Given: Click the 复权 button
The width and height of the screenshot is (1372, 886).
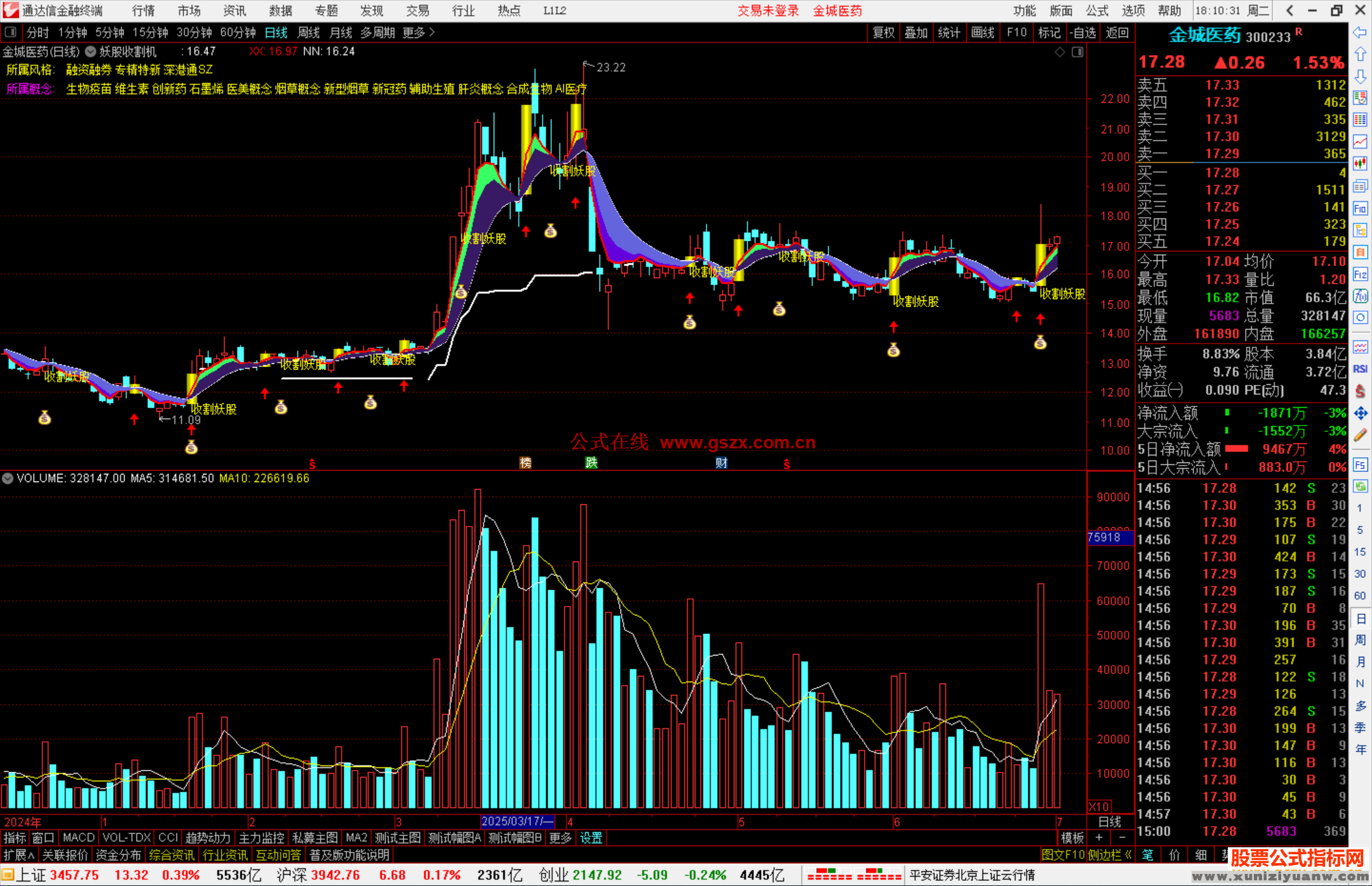Looking at the screenshot, I should 883,32.
